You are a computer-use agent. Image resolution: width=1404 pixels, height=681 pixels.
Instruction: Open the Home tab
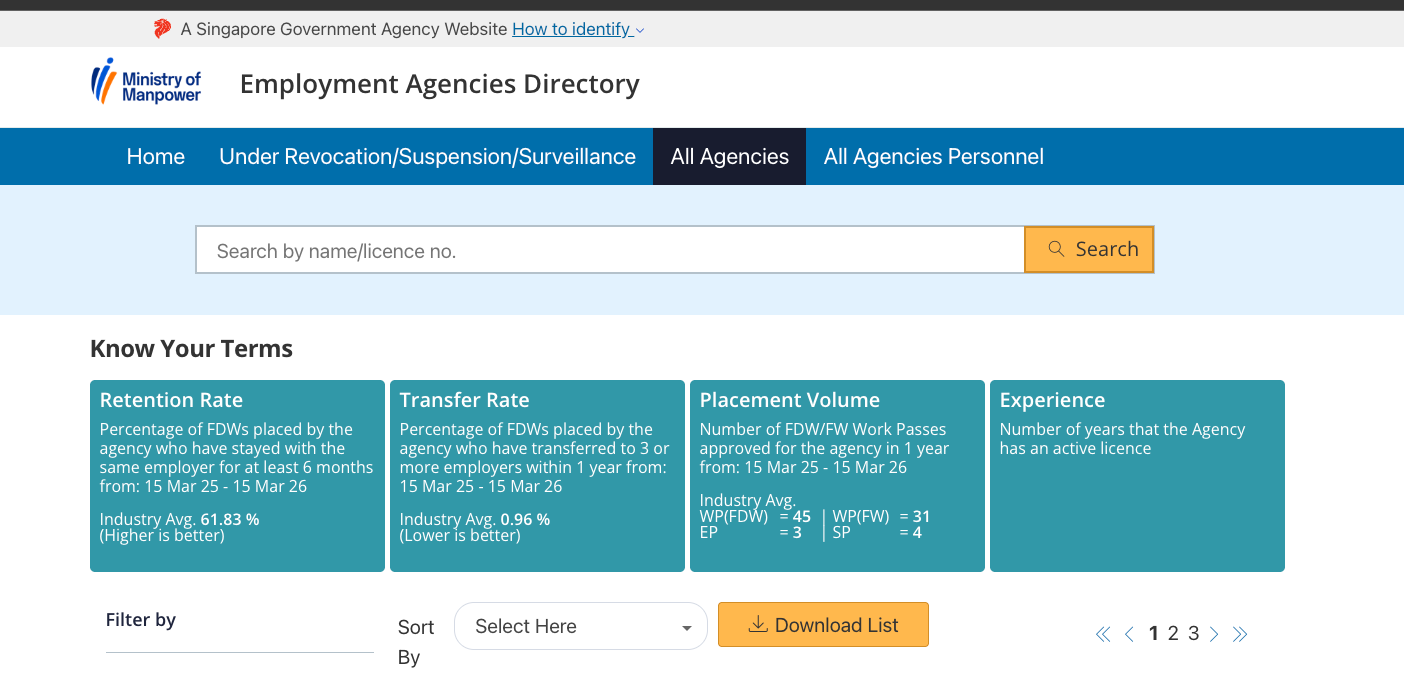[x=155, y=157]
